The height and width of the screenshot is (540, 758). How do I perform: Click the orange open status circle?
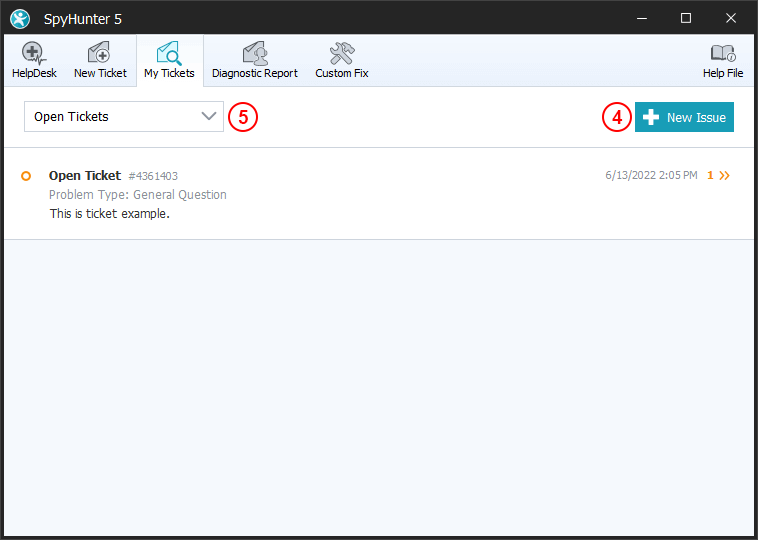point(26,176)
